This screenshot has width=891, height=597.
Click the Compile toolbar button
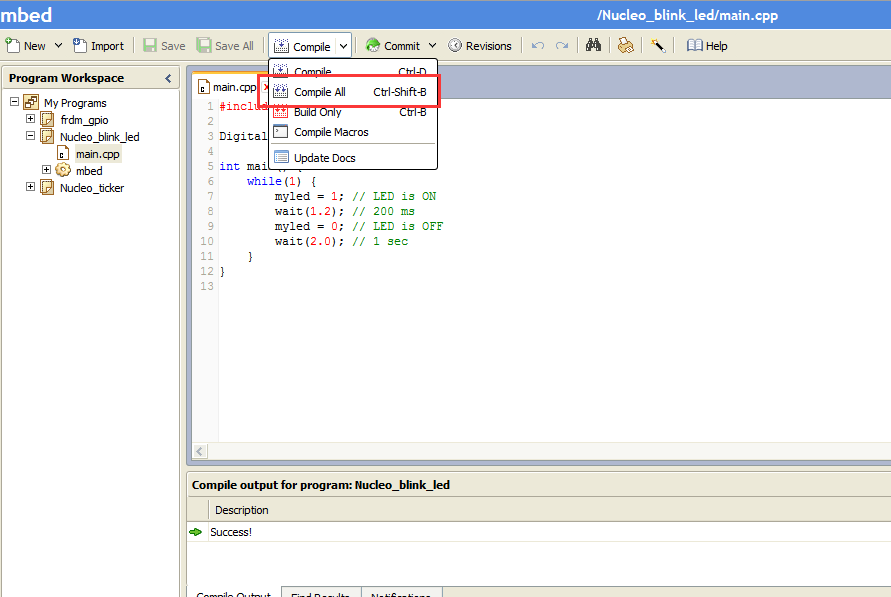pyautogui.click(x=303, y=47)
